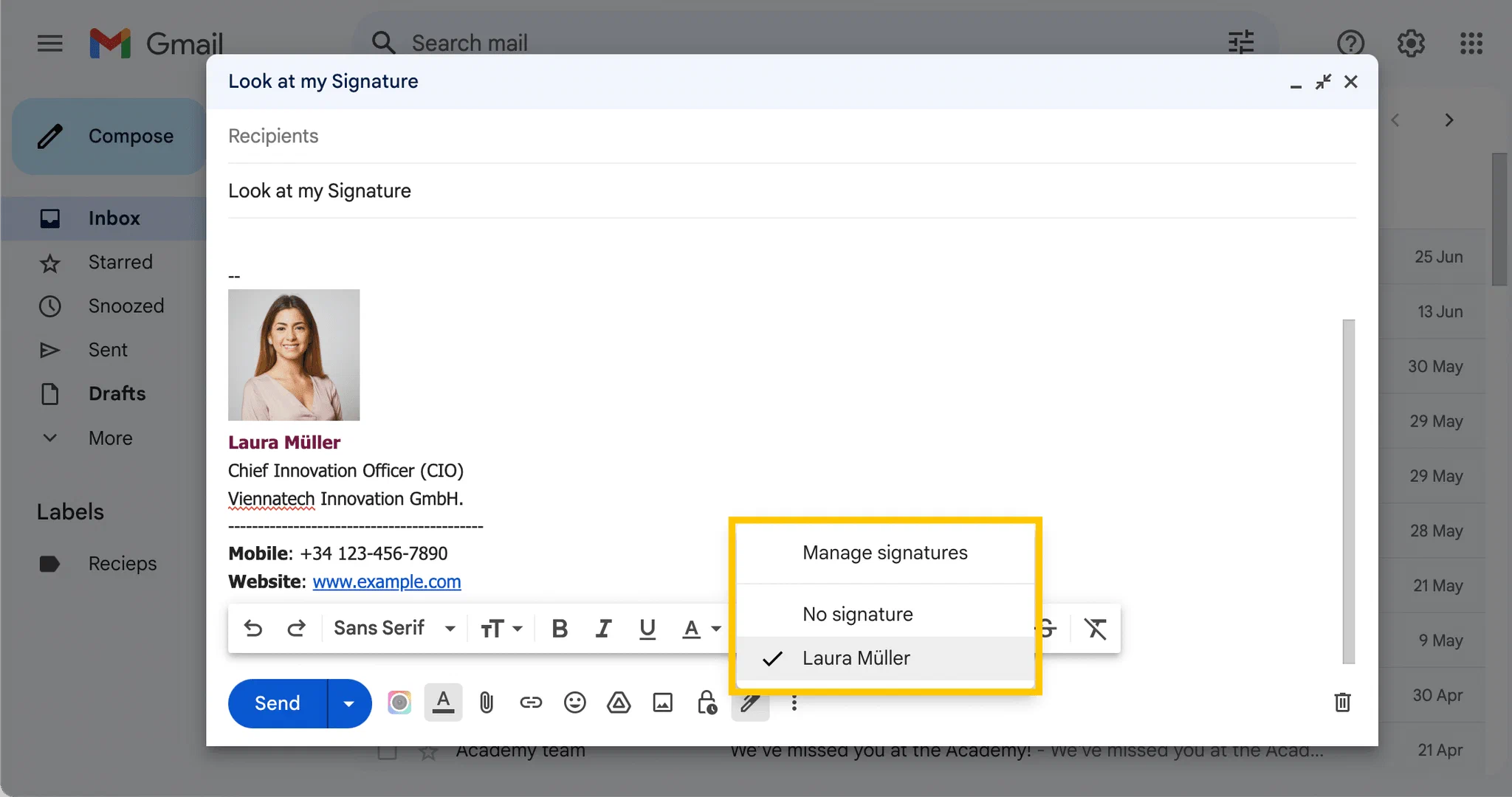
Task: Open the insert link icon
Action: click(x=531, y=703)
